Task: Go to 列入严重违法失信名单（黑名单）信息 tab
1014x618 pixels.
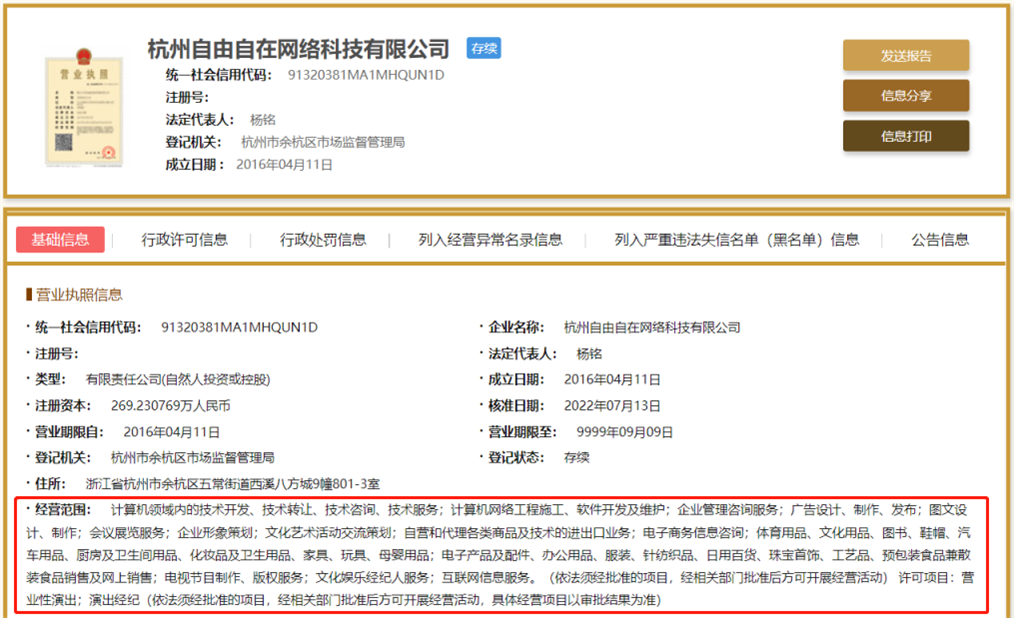Action: pyautogui.click(x=737, y=240)
